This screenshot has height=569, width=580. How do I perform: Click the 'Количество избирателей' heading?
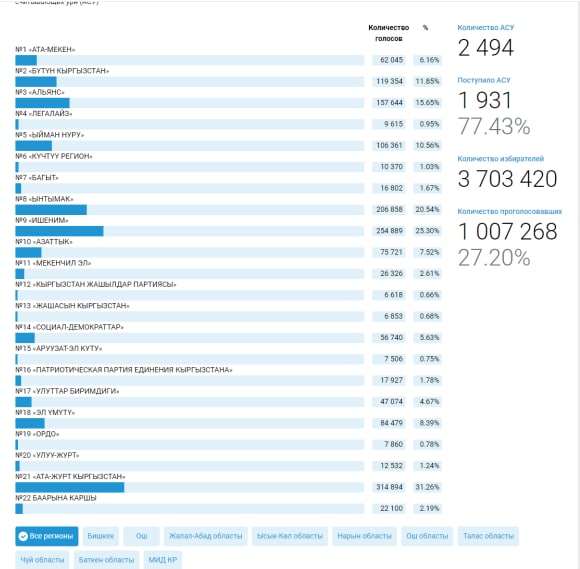tap(501, 159)
